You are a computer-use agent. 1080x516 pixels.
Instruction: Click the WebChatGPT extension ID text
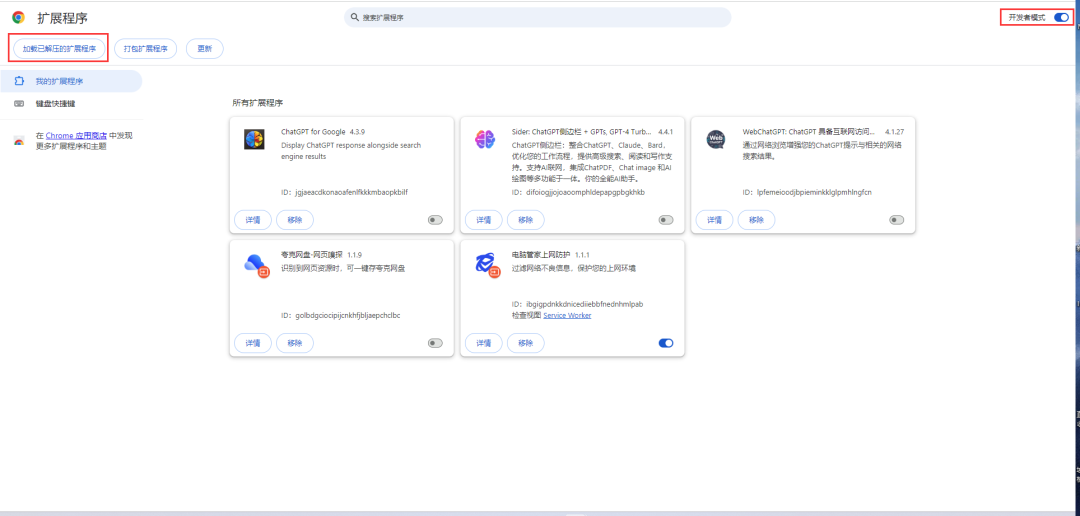[x=807, y=192]
